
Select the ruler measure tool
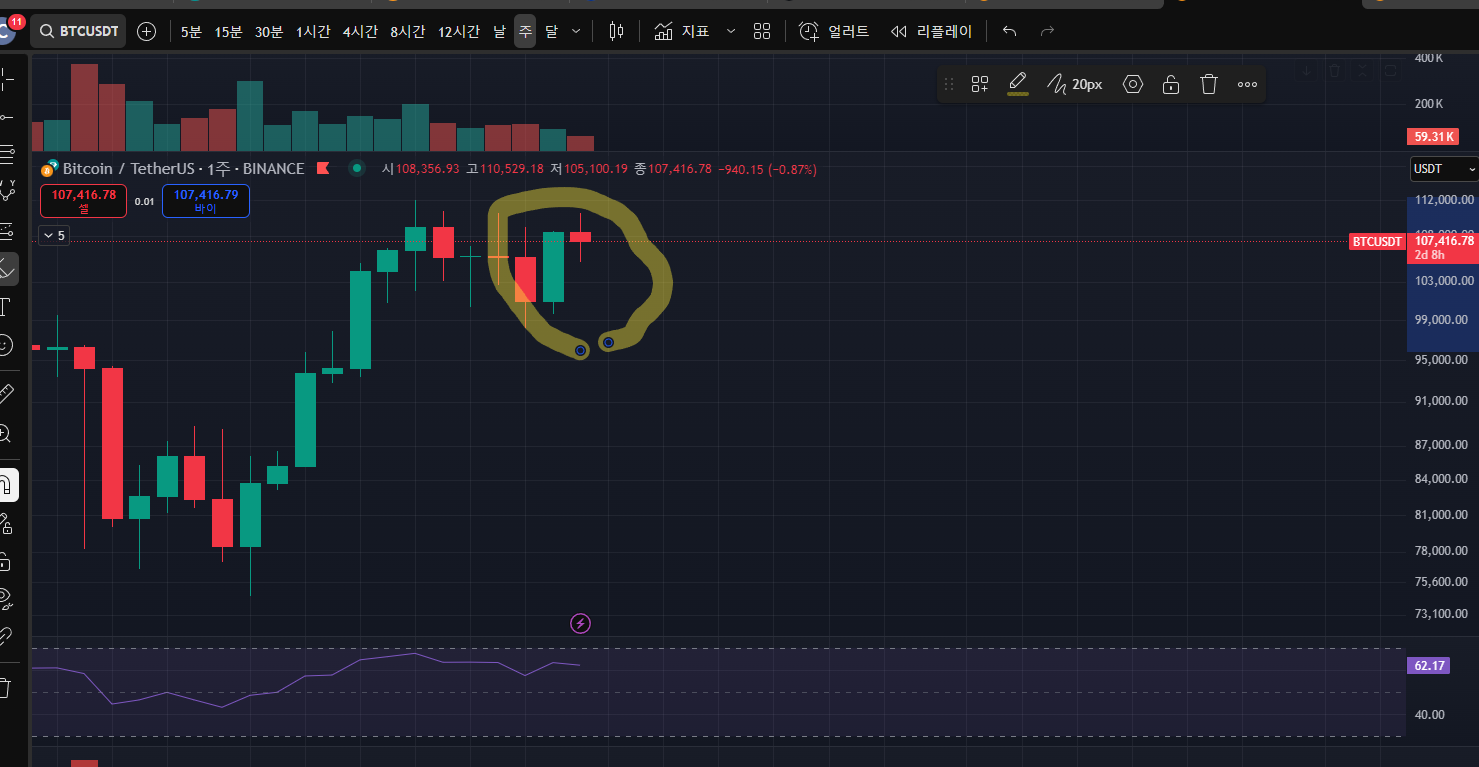tap(7, 394)
